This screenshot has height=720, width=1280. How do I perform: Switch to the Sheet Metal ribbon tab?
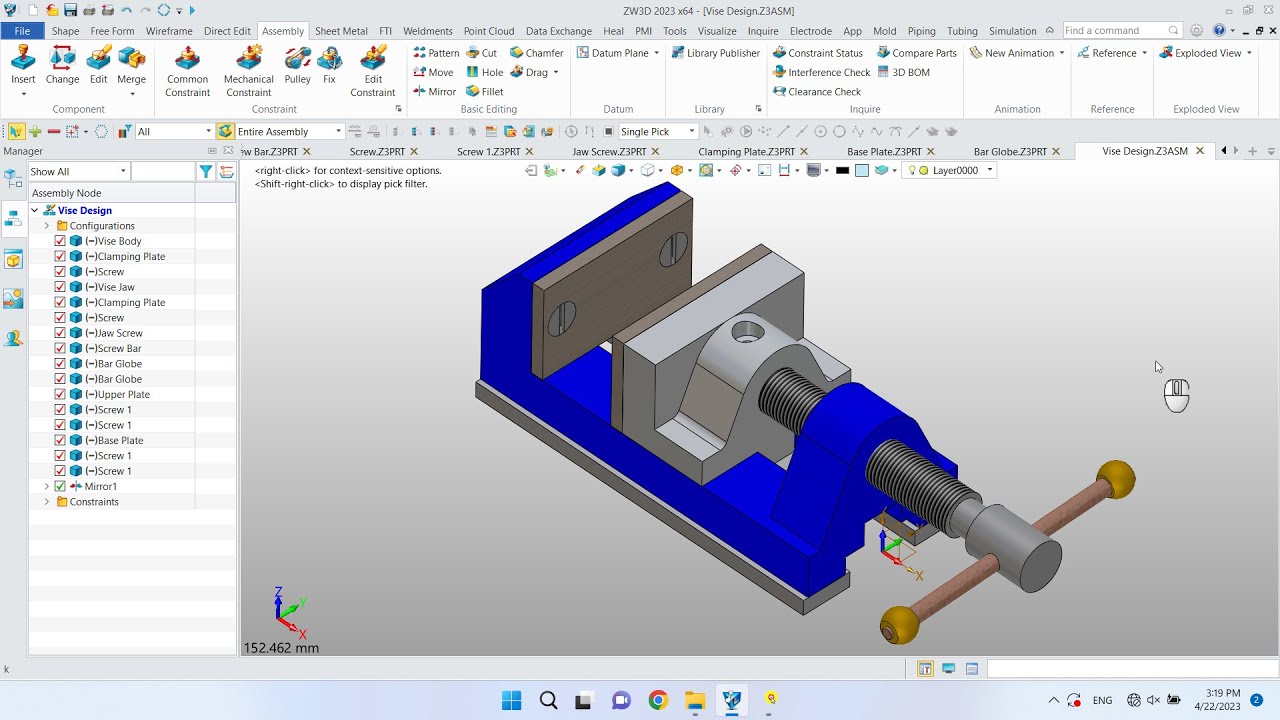[341, 31]
